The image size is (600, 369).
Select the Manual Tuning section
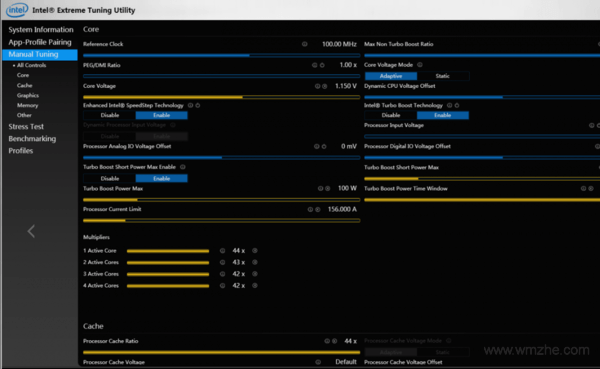pyautogui.click(x=40, y=54)
